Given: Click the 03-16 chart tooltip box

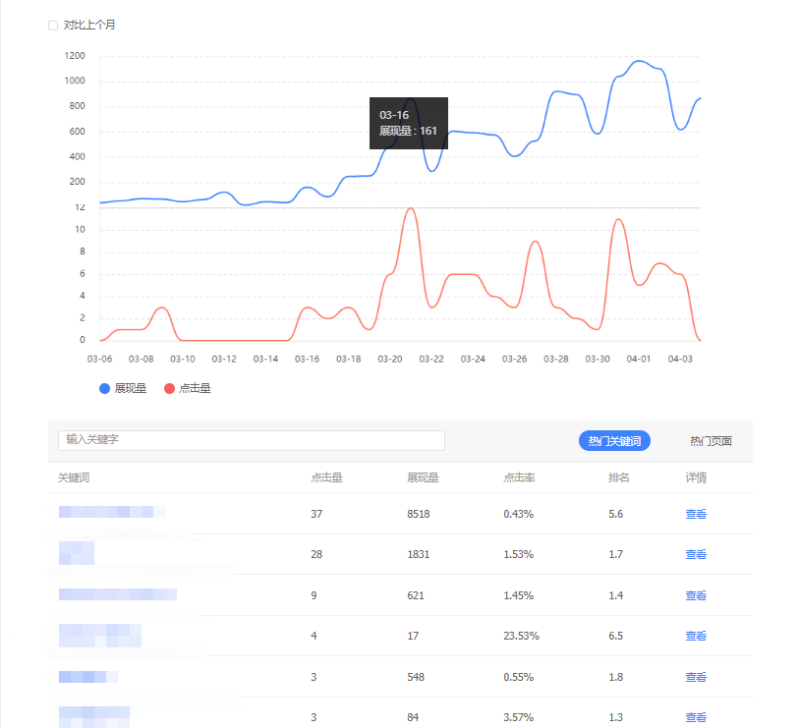Looking at the screenshot, I should pos(408,123).
